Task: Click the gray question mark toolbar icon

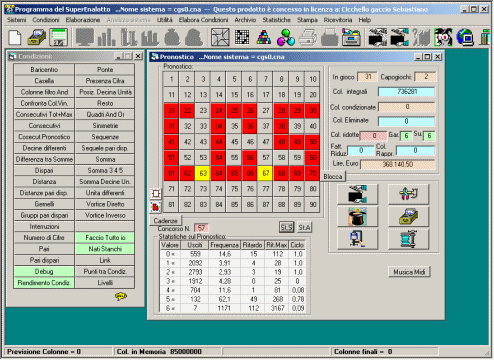Action: tap(421, 37)
